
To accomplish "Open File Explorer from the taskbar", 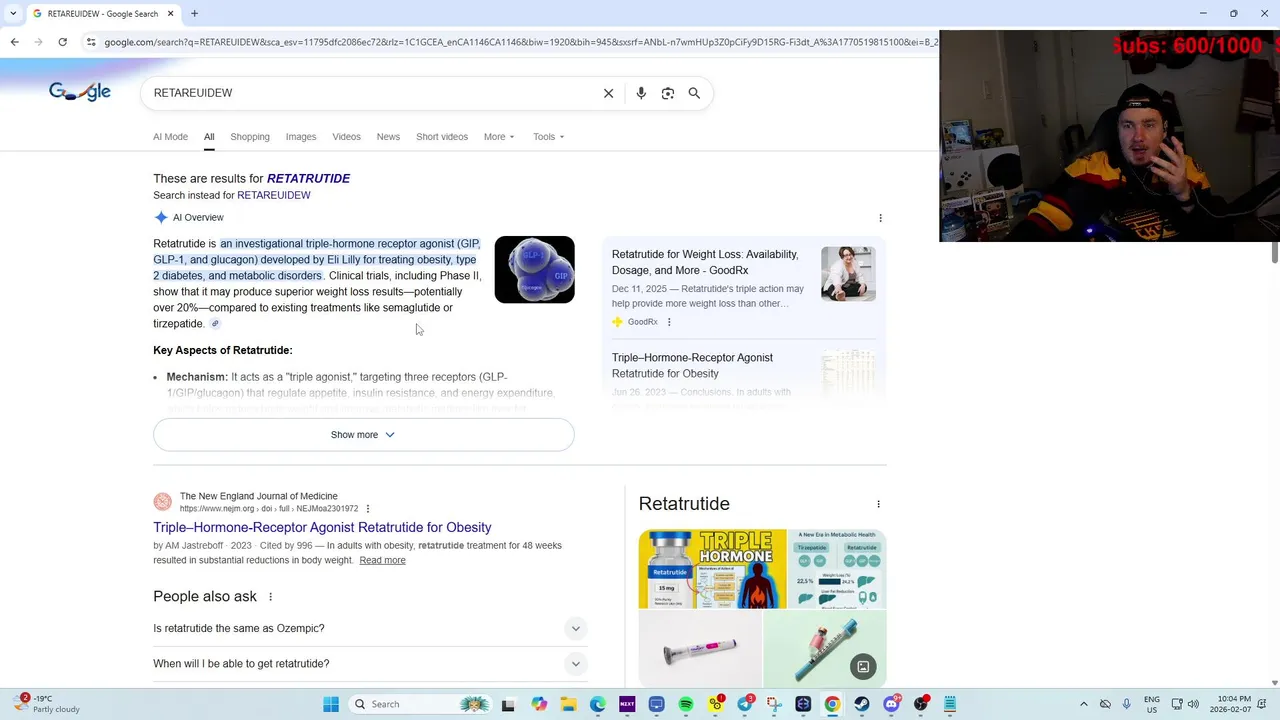I will click(568, 704).
